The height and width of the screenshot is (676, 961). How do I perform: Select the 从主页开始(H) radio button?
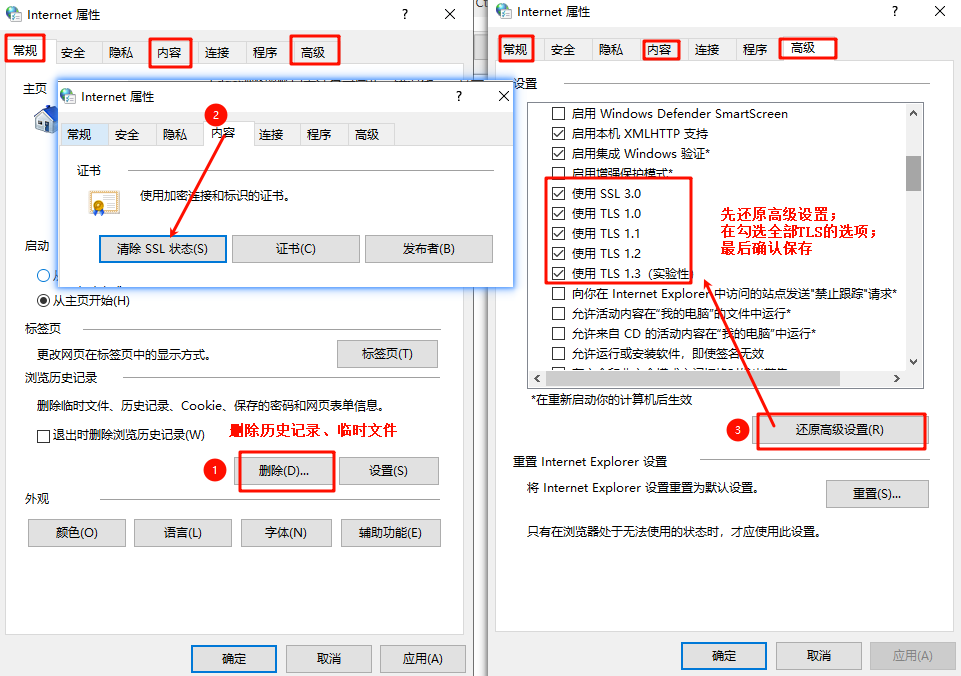44,300
